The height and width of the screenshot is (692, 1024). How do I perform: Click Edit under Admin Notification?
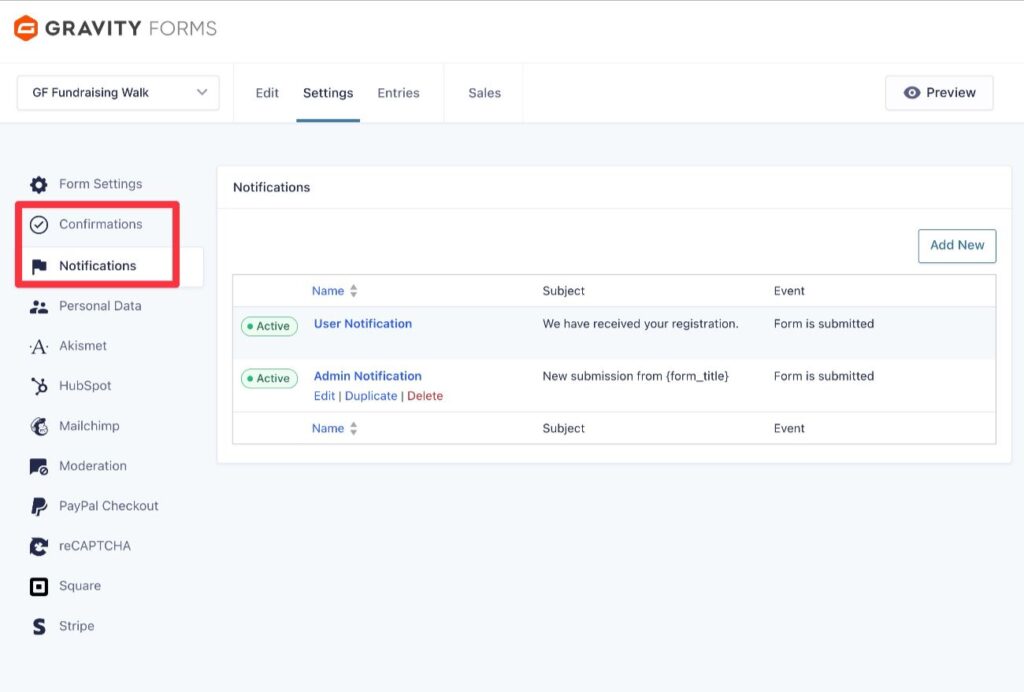pos(324,396)
